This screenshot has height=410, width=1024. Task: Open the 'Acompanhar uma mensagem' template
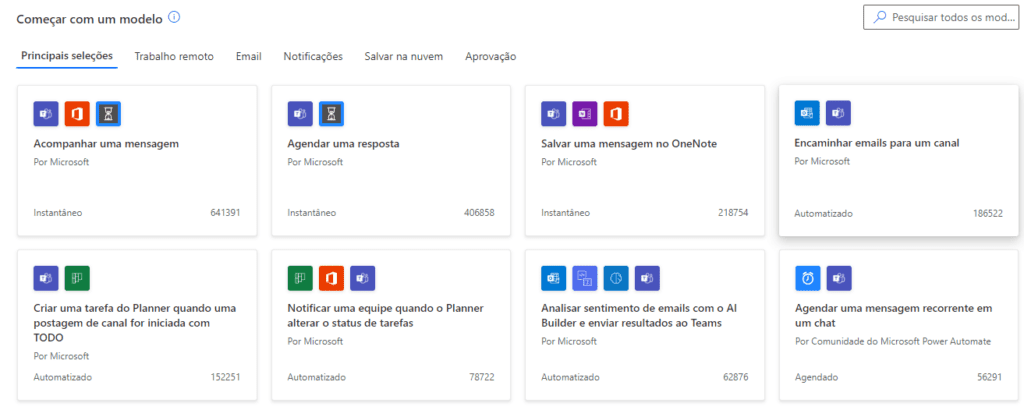[x=106, y=144]
